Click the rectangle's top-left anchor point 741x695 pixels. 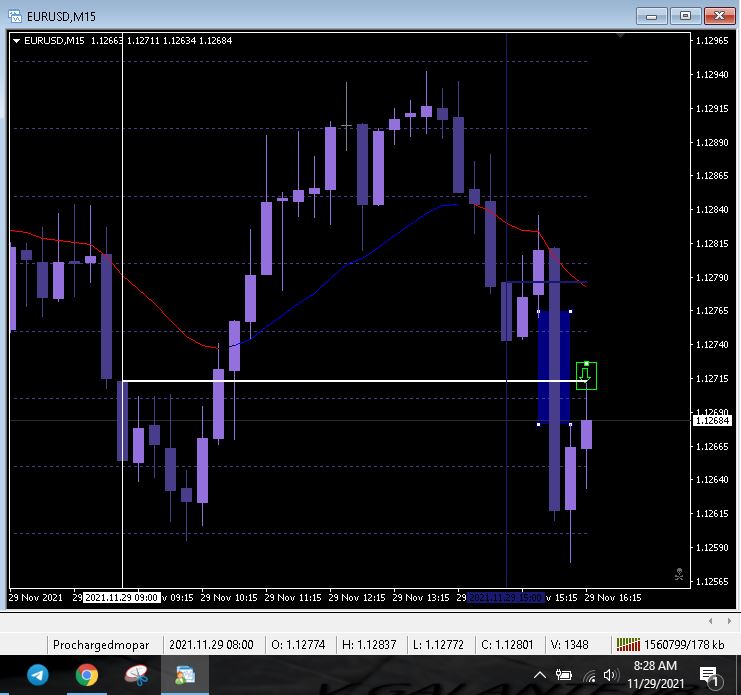[538, 311]
